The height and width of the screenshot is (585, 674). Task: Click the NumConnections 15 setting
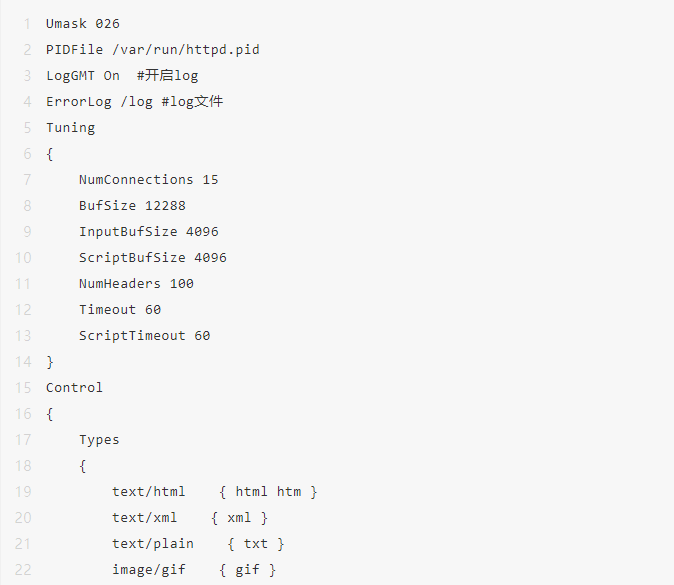(x=148, y=179)
